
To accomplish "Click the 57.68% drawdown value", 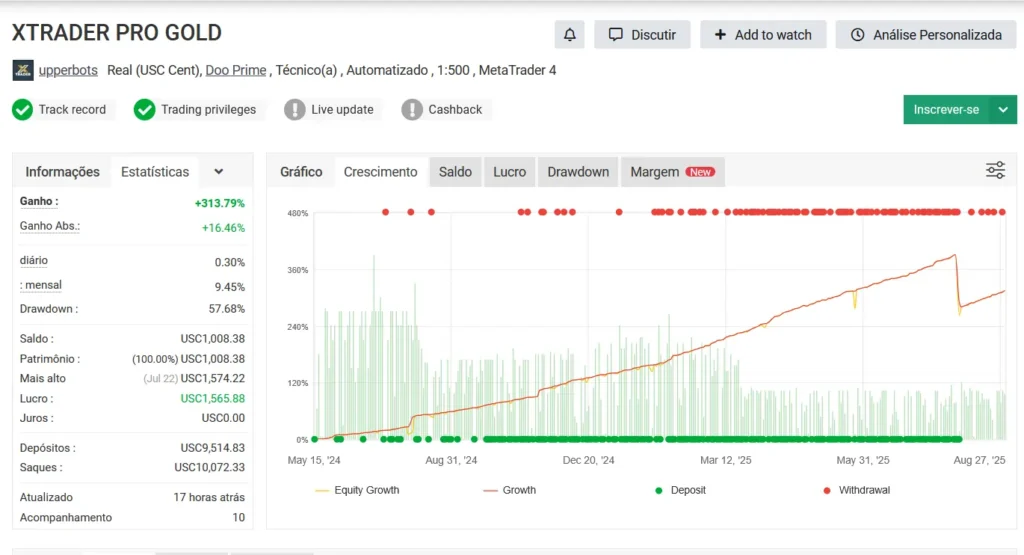I will [x=227, y=309].
